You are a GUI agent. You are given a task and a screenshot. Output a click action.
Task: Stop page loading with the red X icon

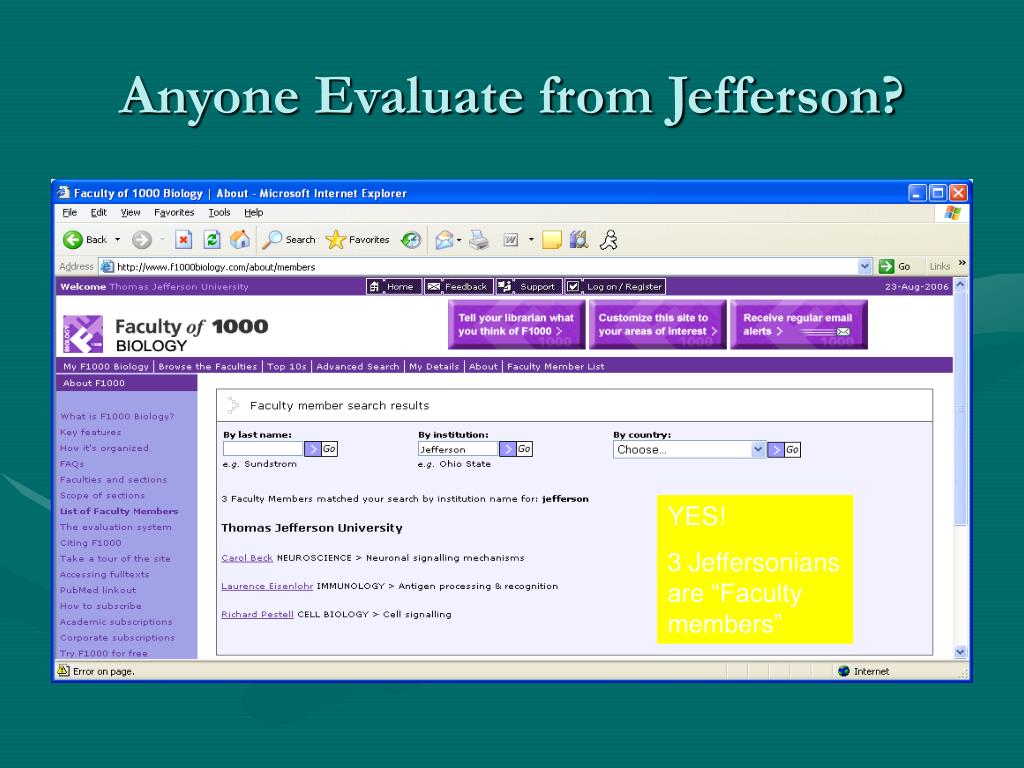click(x=184, y=240)
